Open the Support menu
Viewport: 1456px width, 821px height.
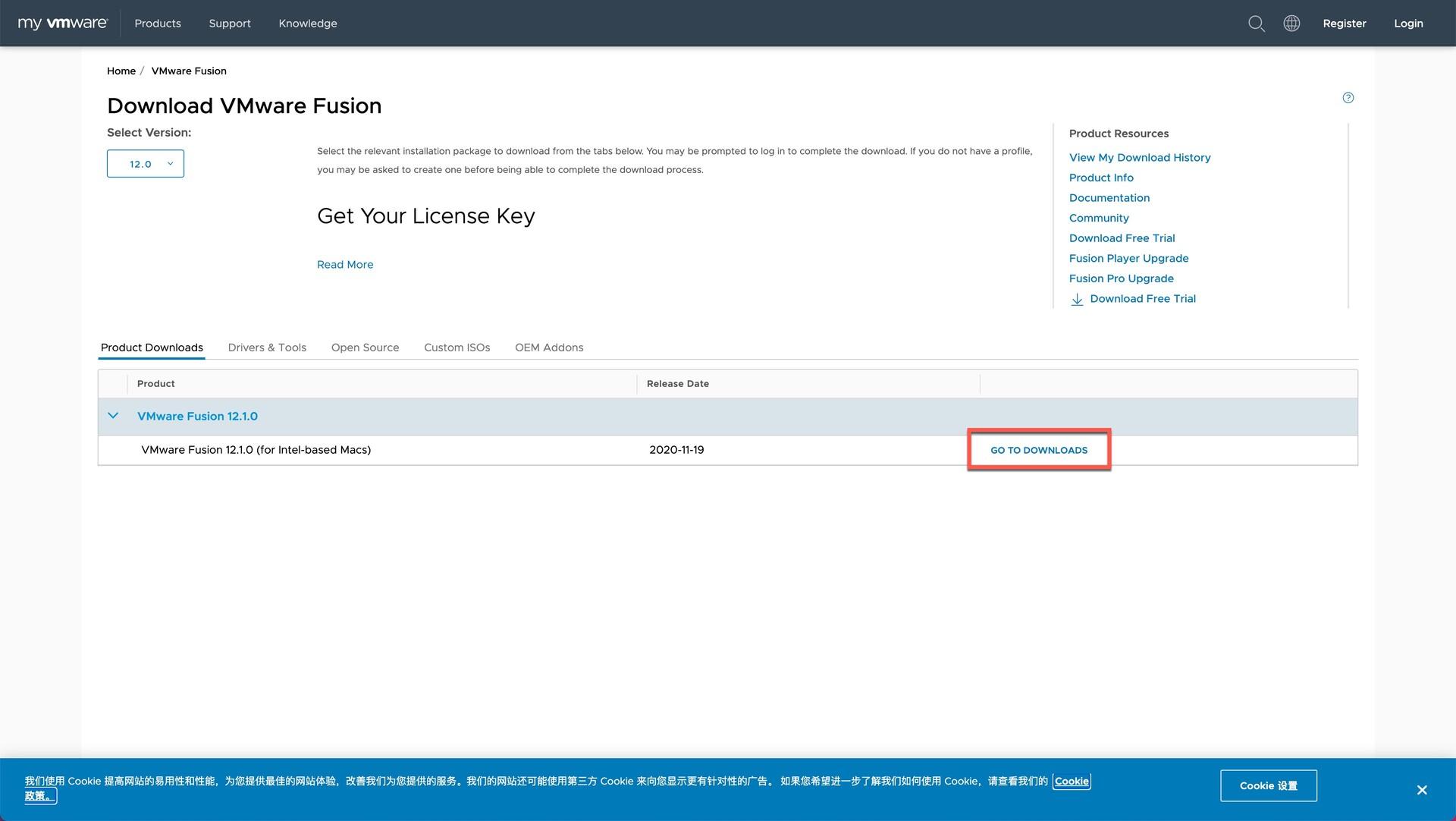pos(230,24)
